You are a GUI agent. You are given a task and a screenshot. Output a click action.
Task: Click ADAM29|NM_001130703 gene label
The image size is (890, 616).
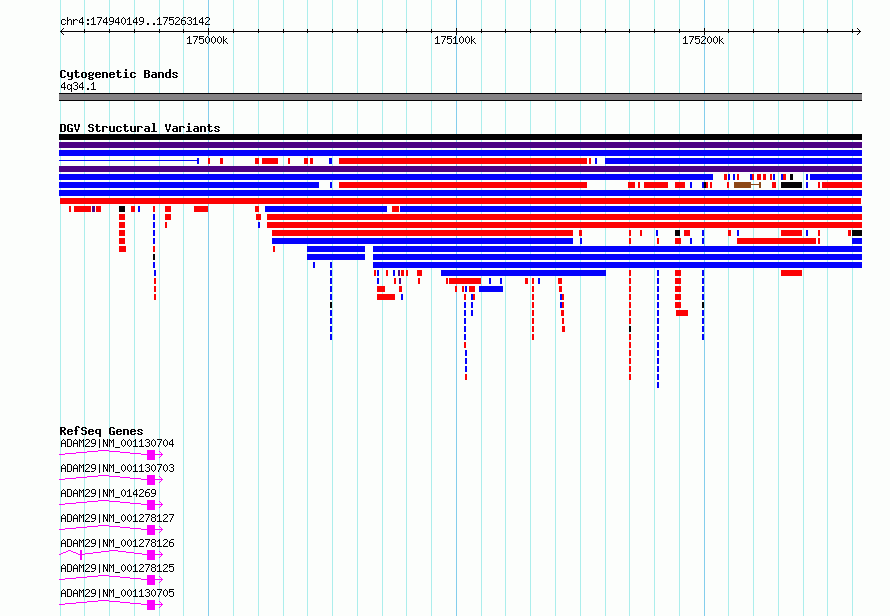[x=117, y=468]
